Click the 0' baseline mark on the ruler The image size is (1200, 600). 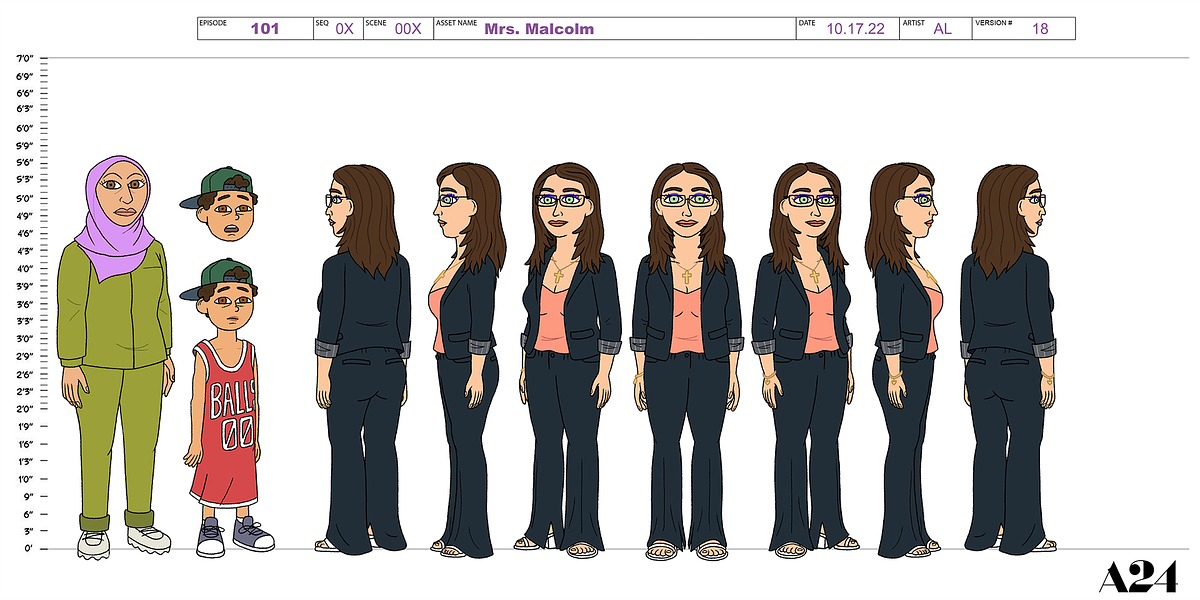28,549
